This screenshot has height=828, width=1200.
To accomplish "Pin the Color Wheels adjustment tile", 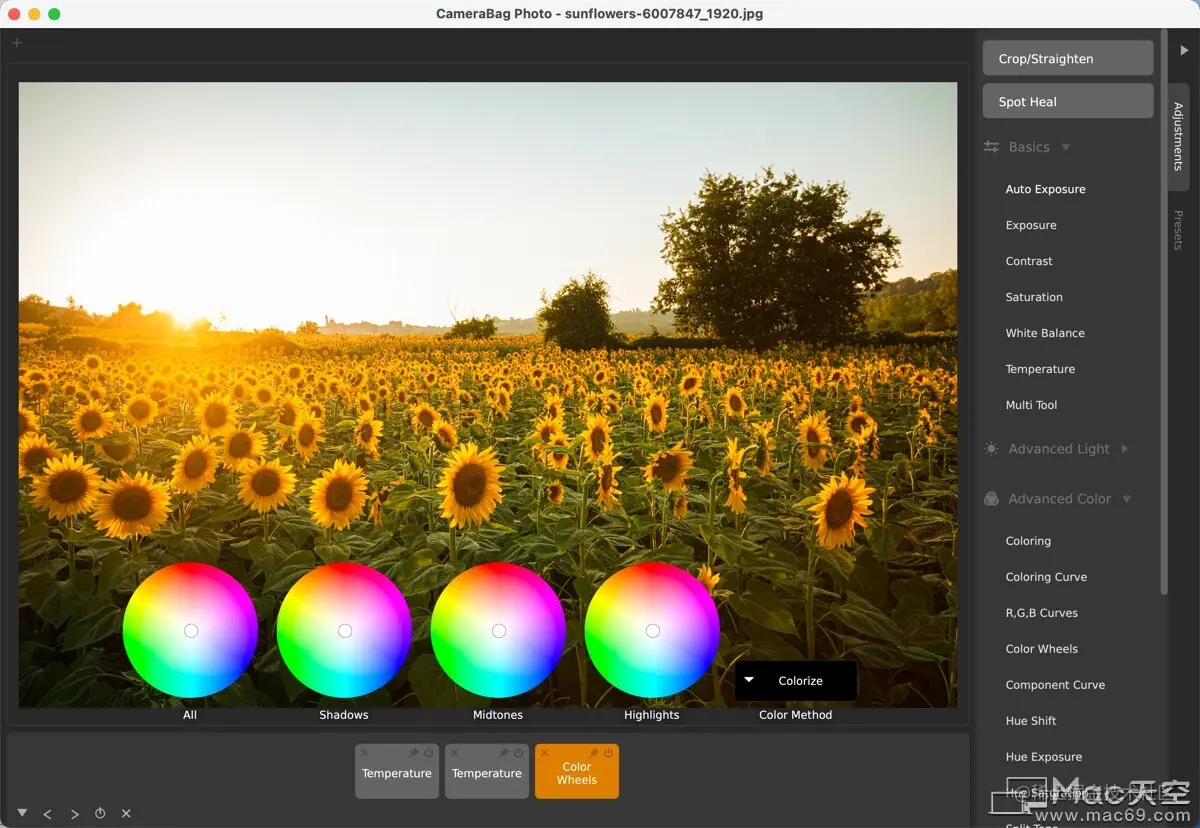I will (x=594, y=753).
